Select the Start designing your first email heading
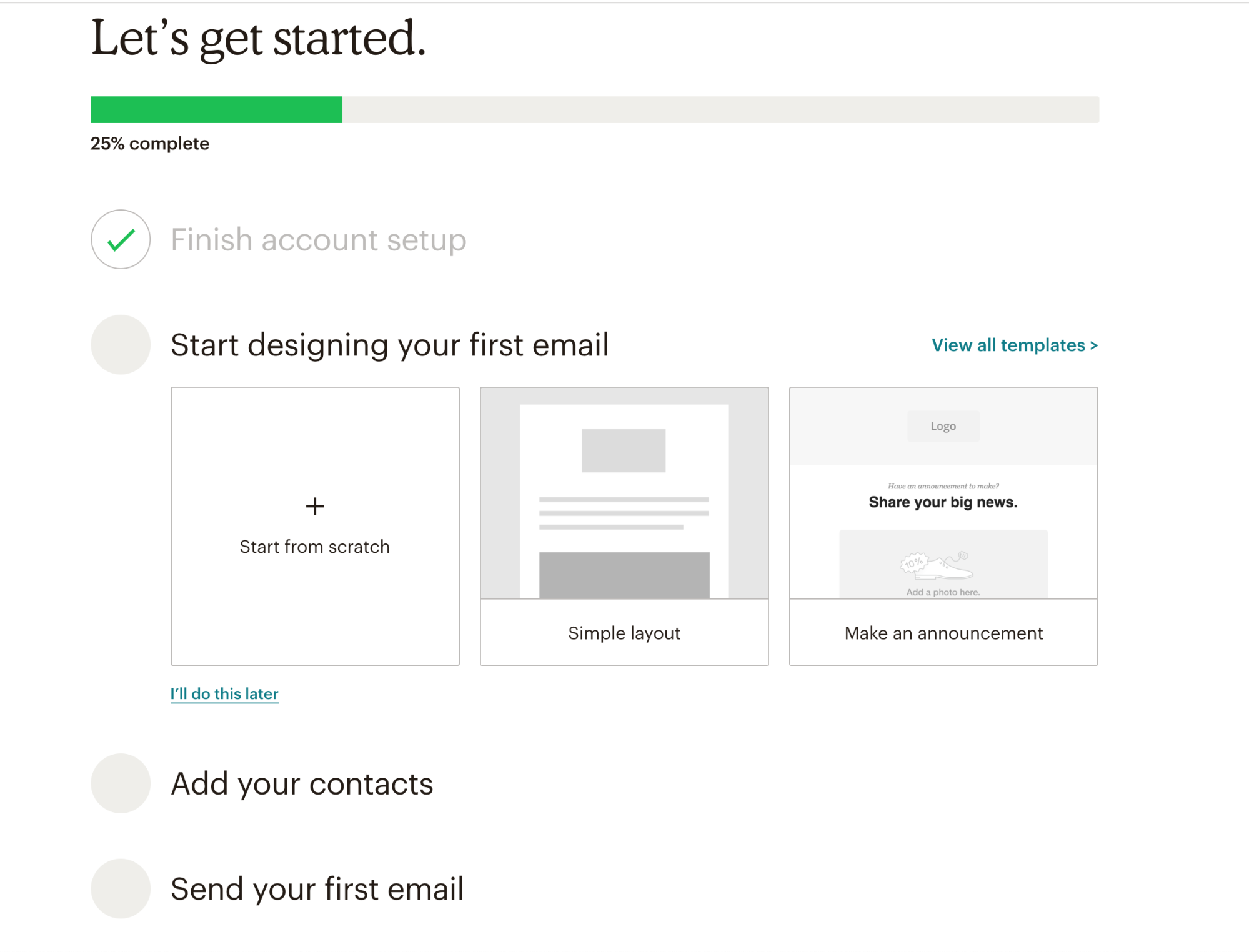This screenshot has height=952, width=1249. pyautogui.click(x=390, y=344)
